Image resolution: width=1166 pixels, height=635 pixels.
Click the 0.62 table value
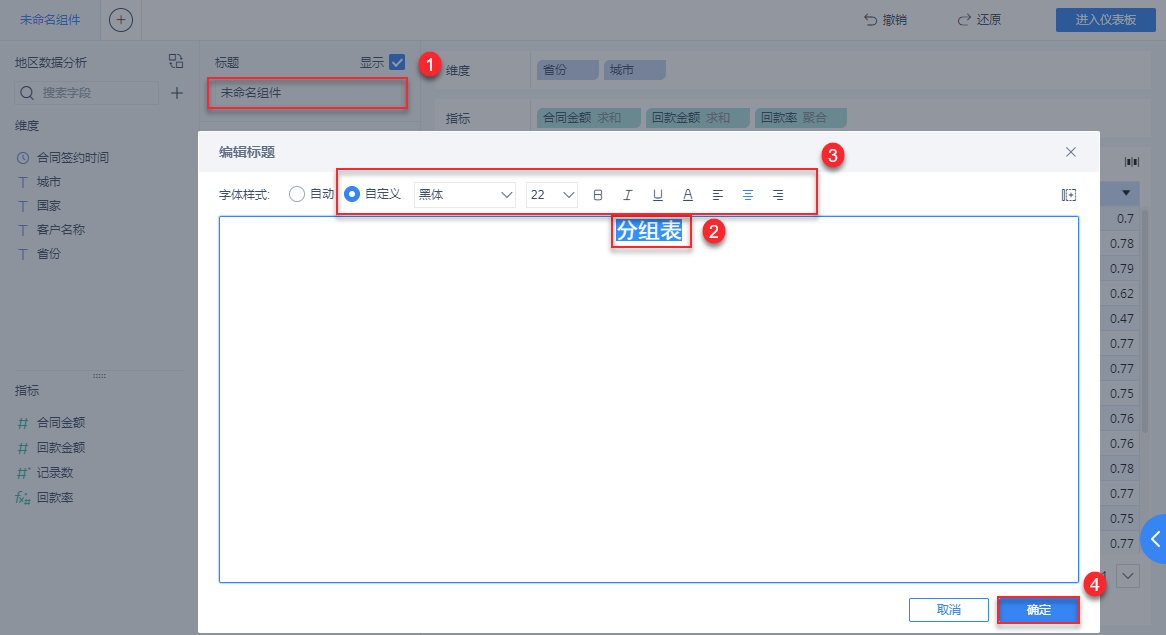1121,294
